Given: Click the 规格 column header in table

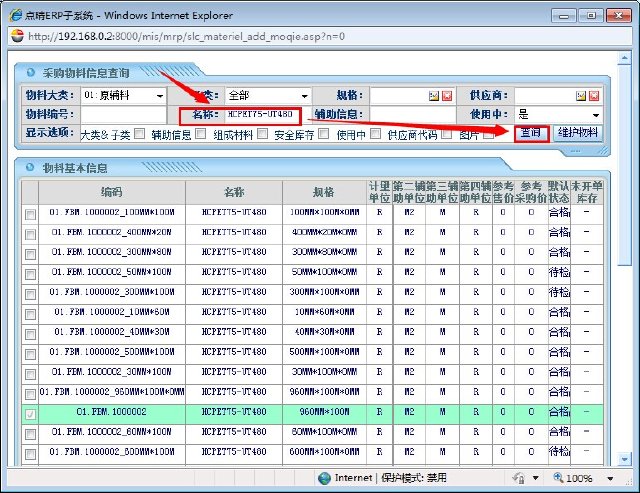Looking at the screenshot, I should coord(323,192).
